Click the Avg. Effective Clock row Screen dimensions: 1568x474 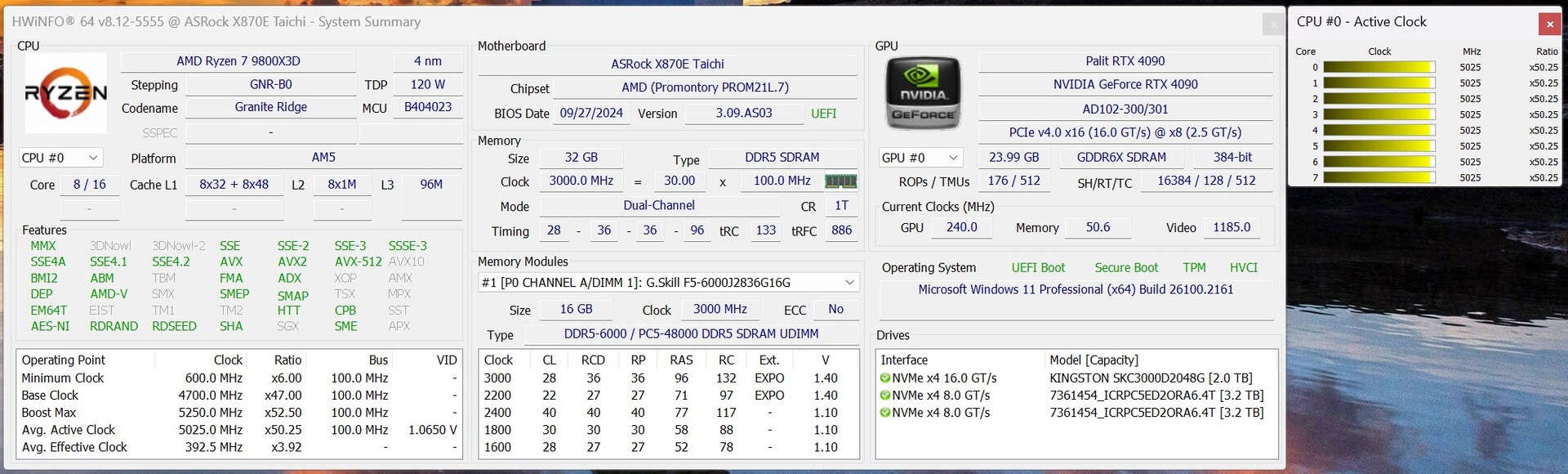(239, 448)
